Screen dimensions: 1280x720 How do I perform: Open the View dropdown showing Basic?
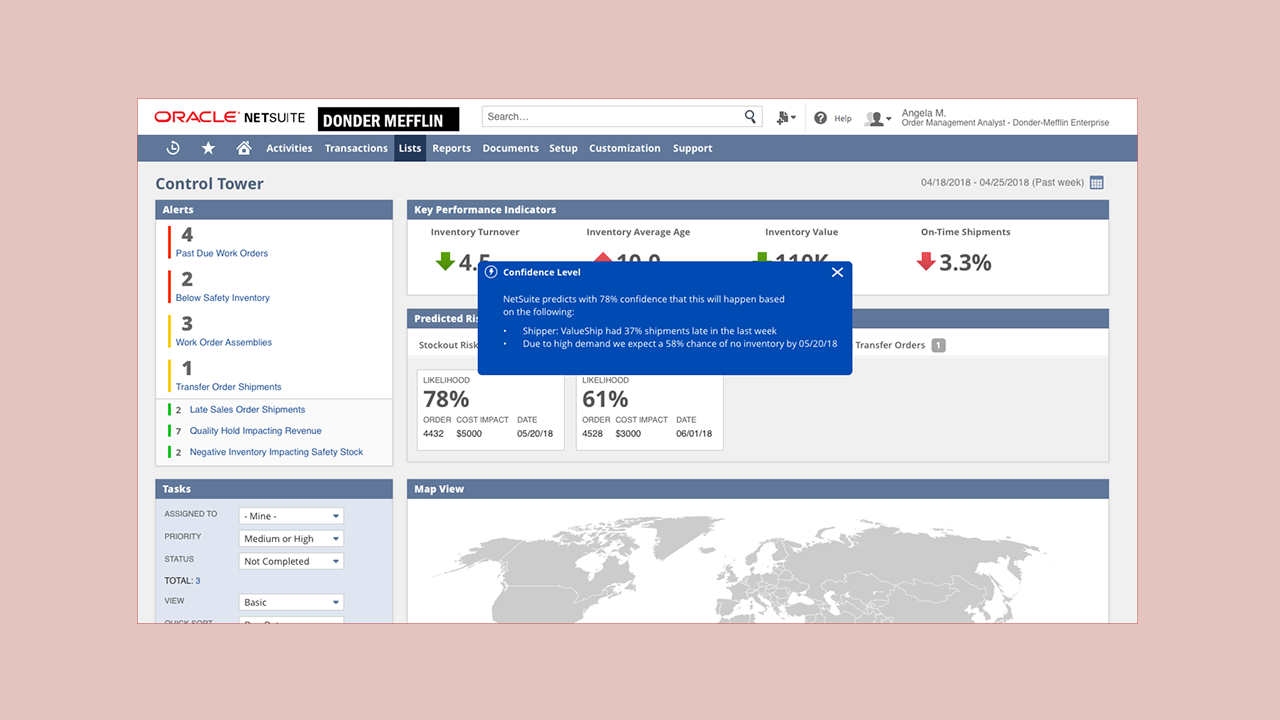[x=291, y=602]
